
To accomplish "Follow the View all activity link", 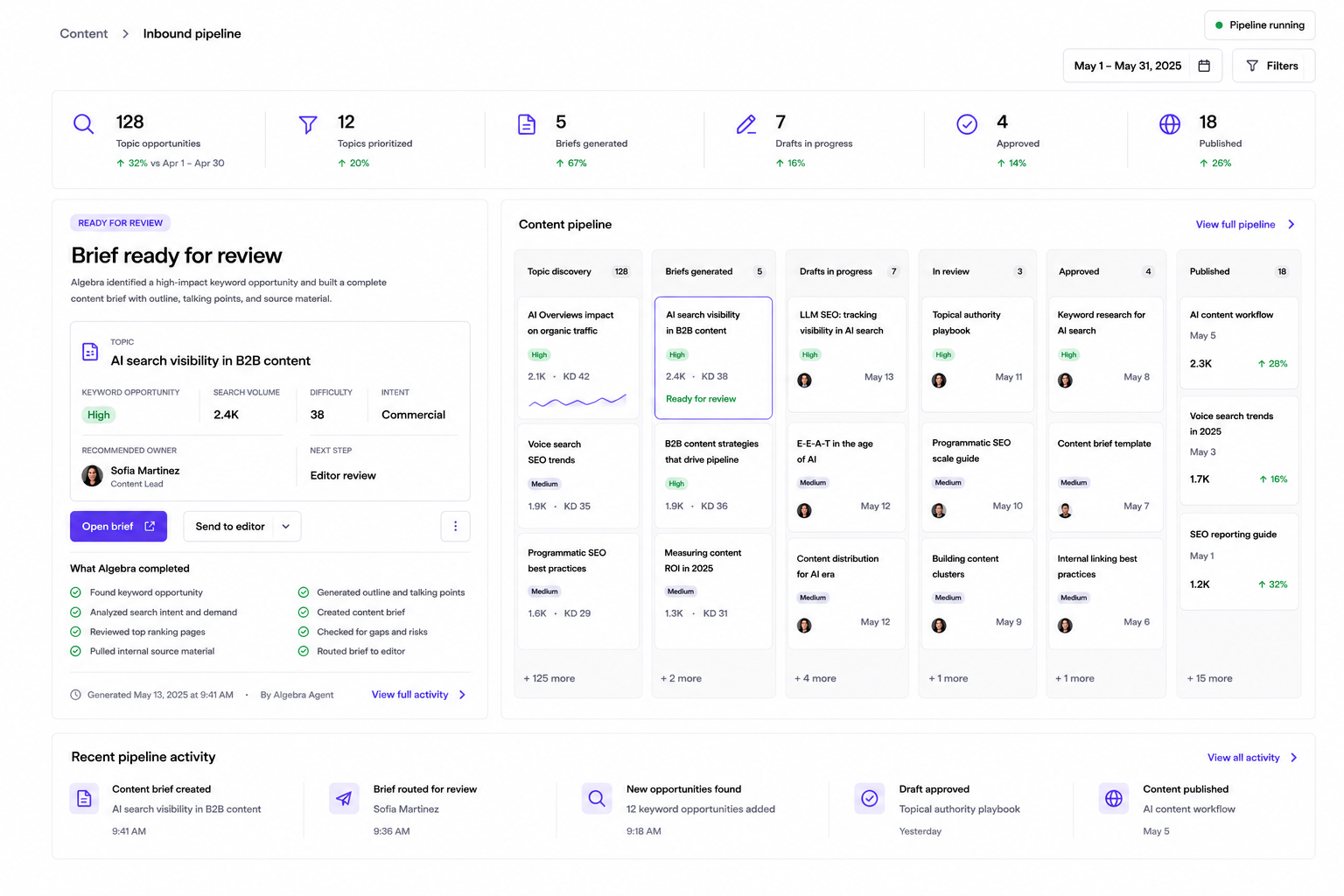I will (1252, 758).
